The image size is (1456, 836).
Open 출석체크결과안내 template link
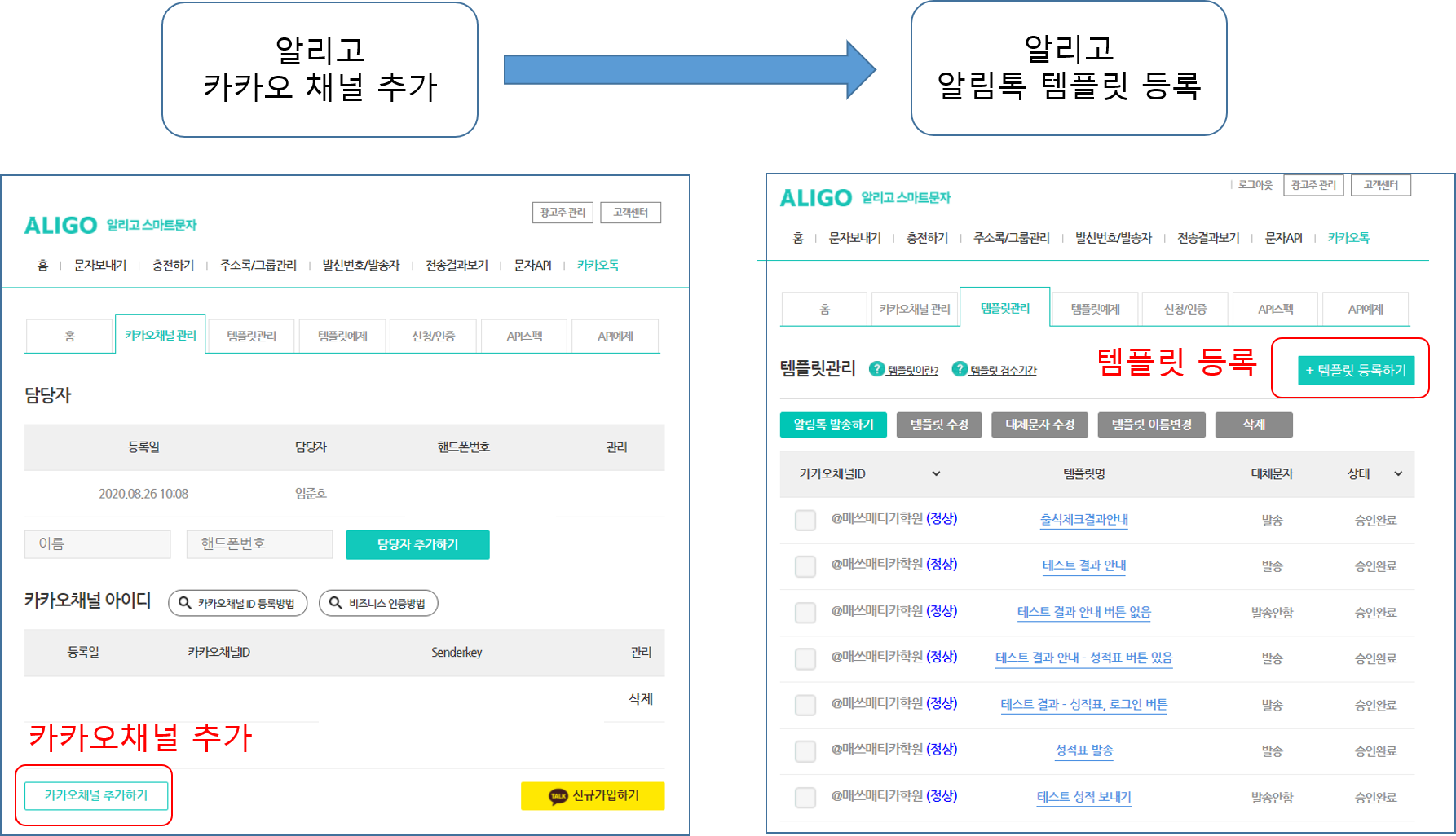tap(1084, 520)
